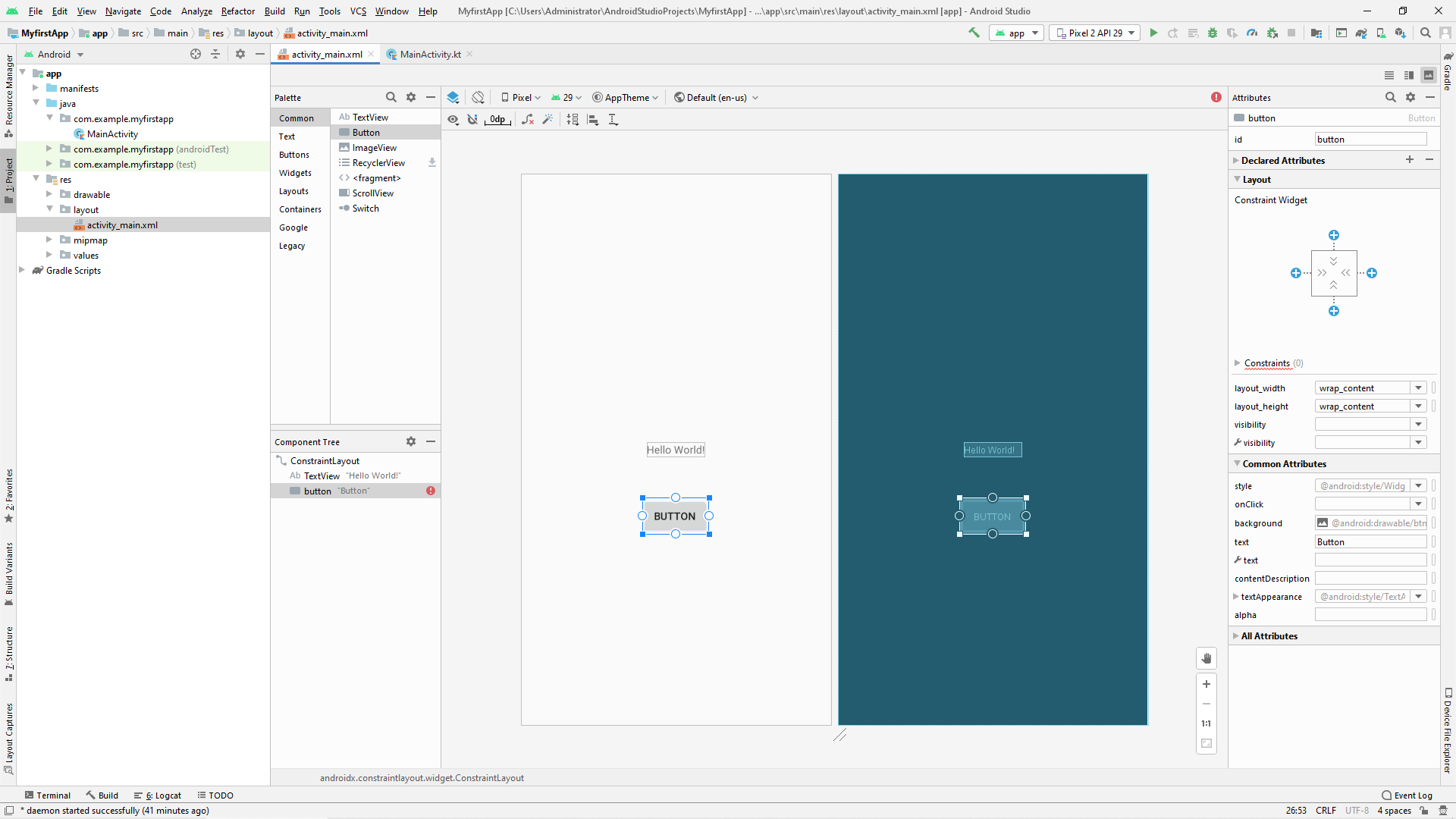Open the Pixel 2 API 29 device dropdown
This screenshot has height=819, width=1456.
click(x=1094, y=33)
